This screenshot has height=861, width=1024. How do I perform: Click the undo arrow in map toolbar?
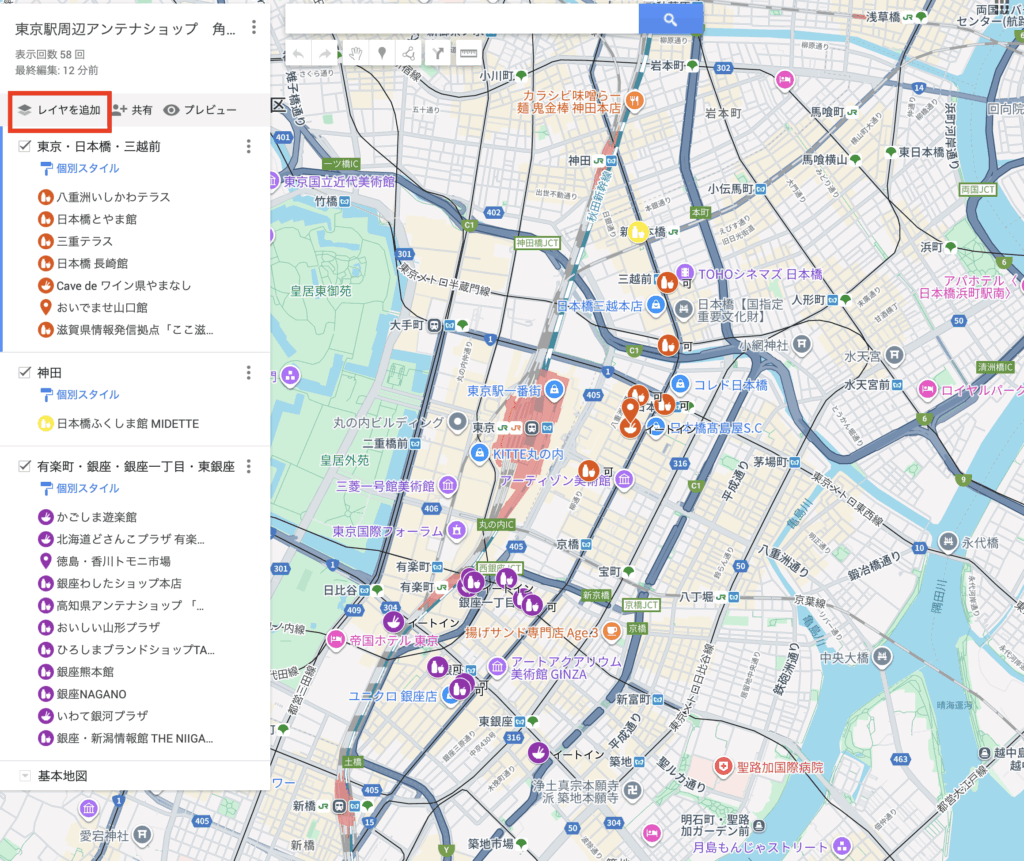coord(298,54)
